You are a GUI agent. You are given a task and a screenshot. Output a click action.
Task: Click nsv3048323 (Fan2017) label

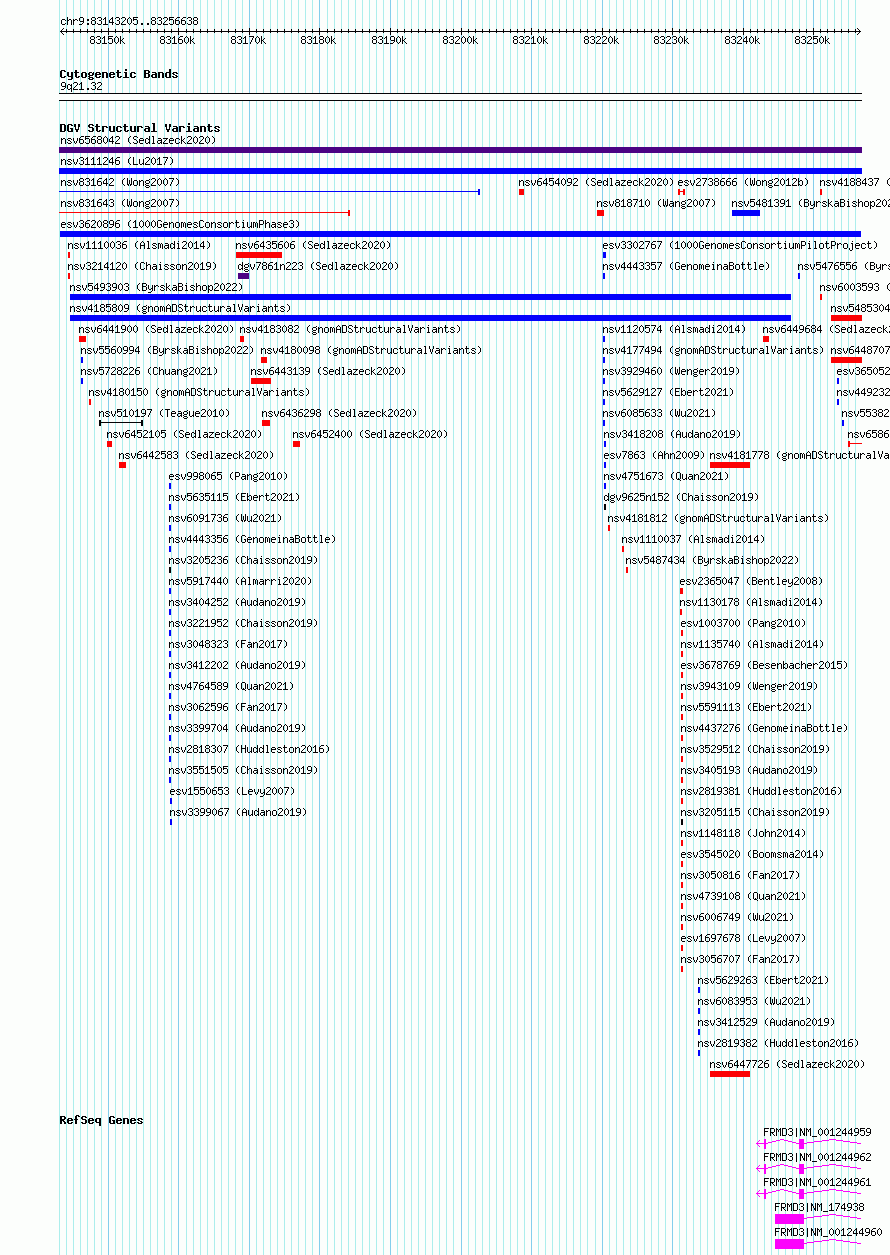click(228, 644)
